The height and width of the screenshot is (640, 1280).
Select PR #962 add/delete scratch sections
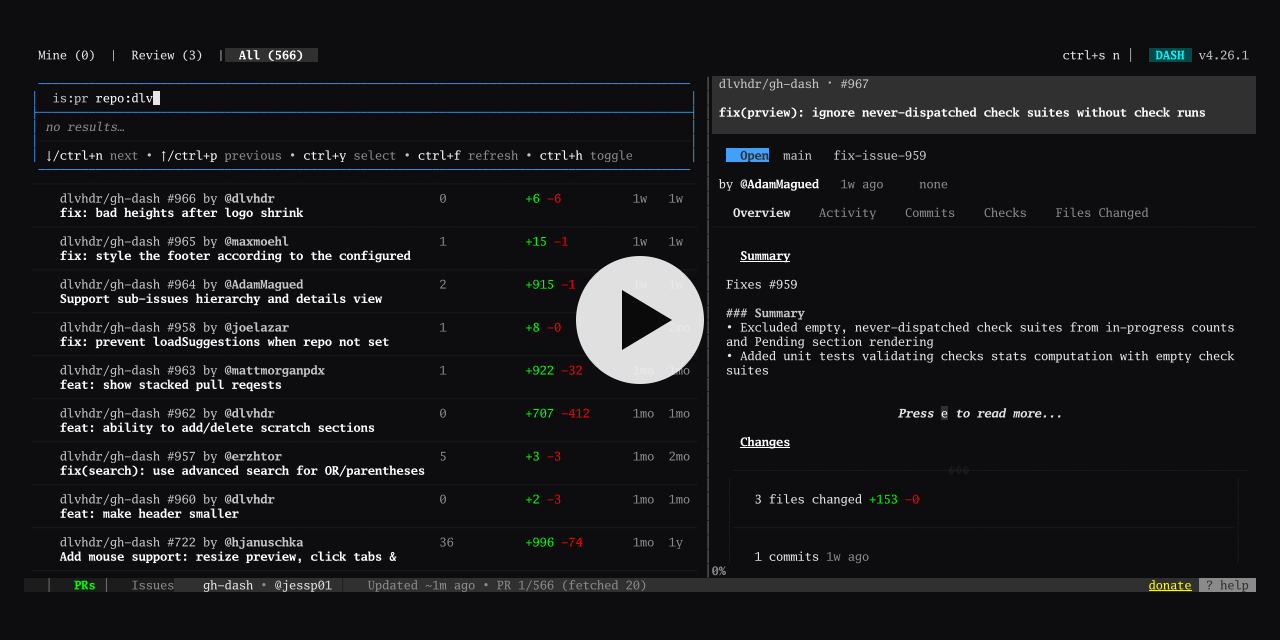pyautogui.click(x=364, y=421)
